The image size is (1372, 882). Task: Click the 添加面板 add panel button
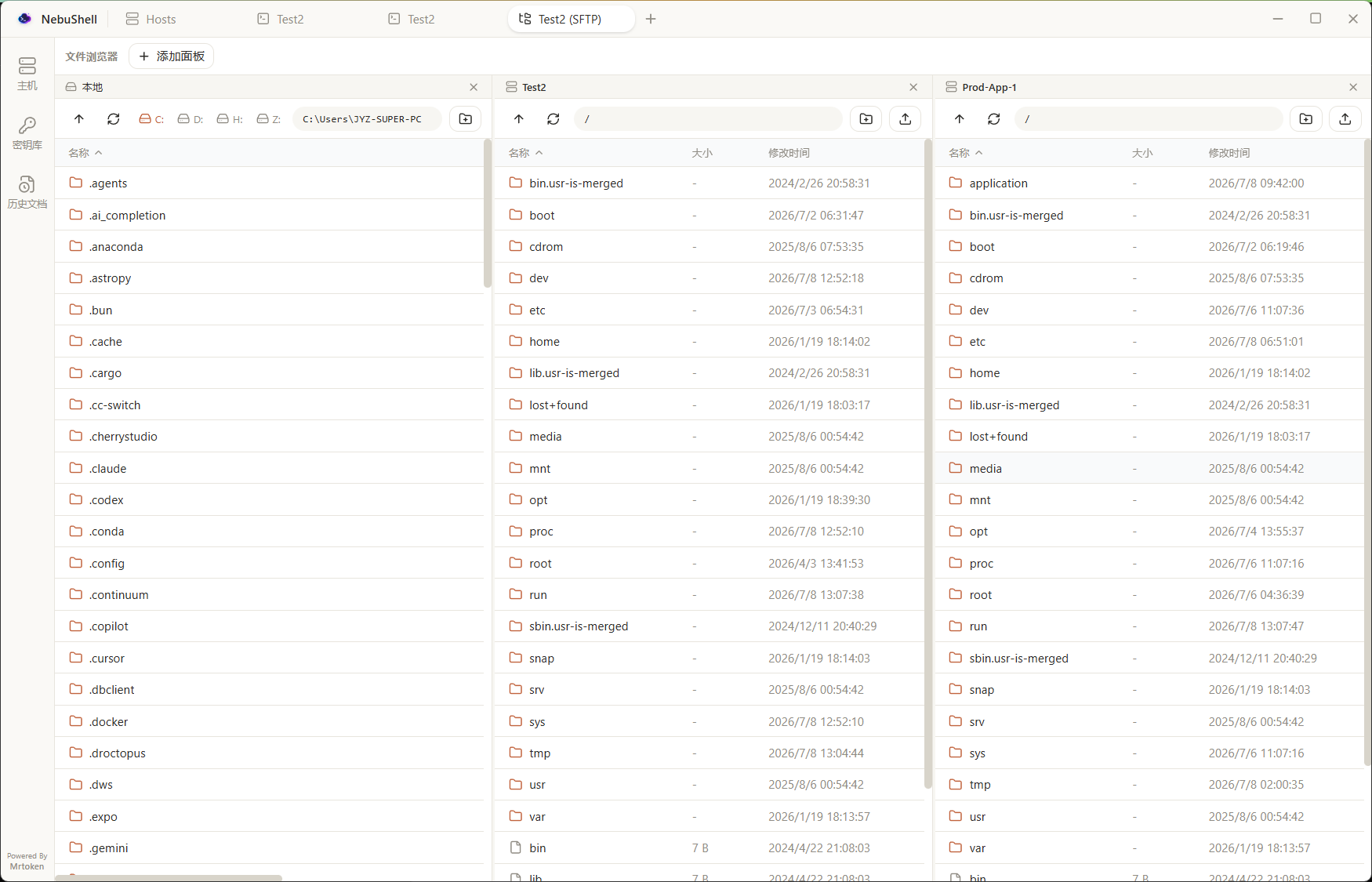[x=172, y=56]
